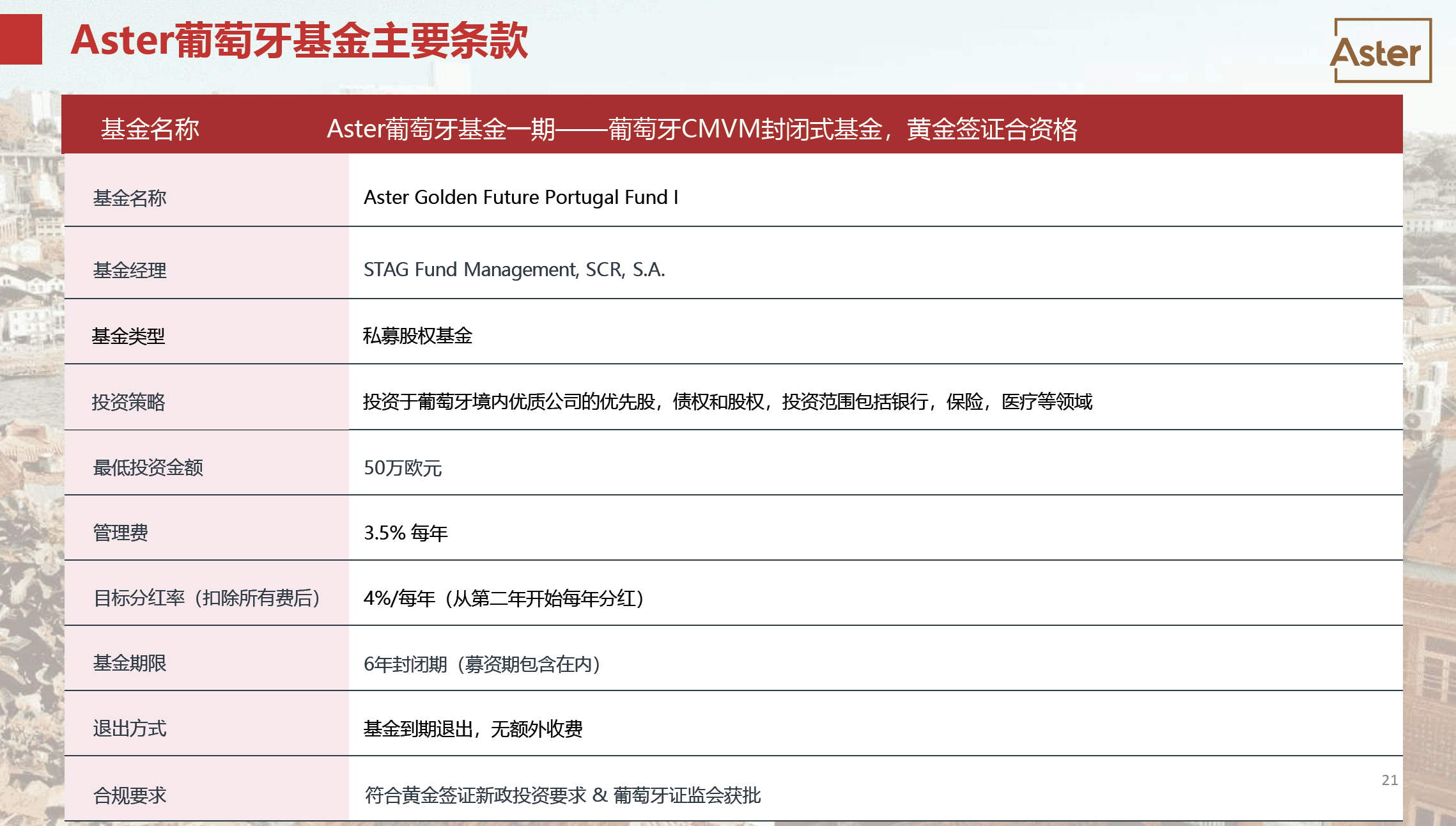Select 'Aster Golden Future Portugal Fund I' text

pyautogui.click(x=521, y=197)
